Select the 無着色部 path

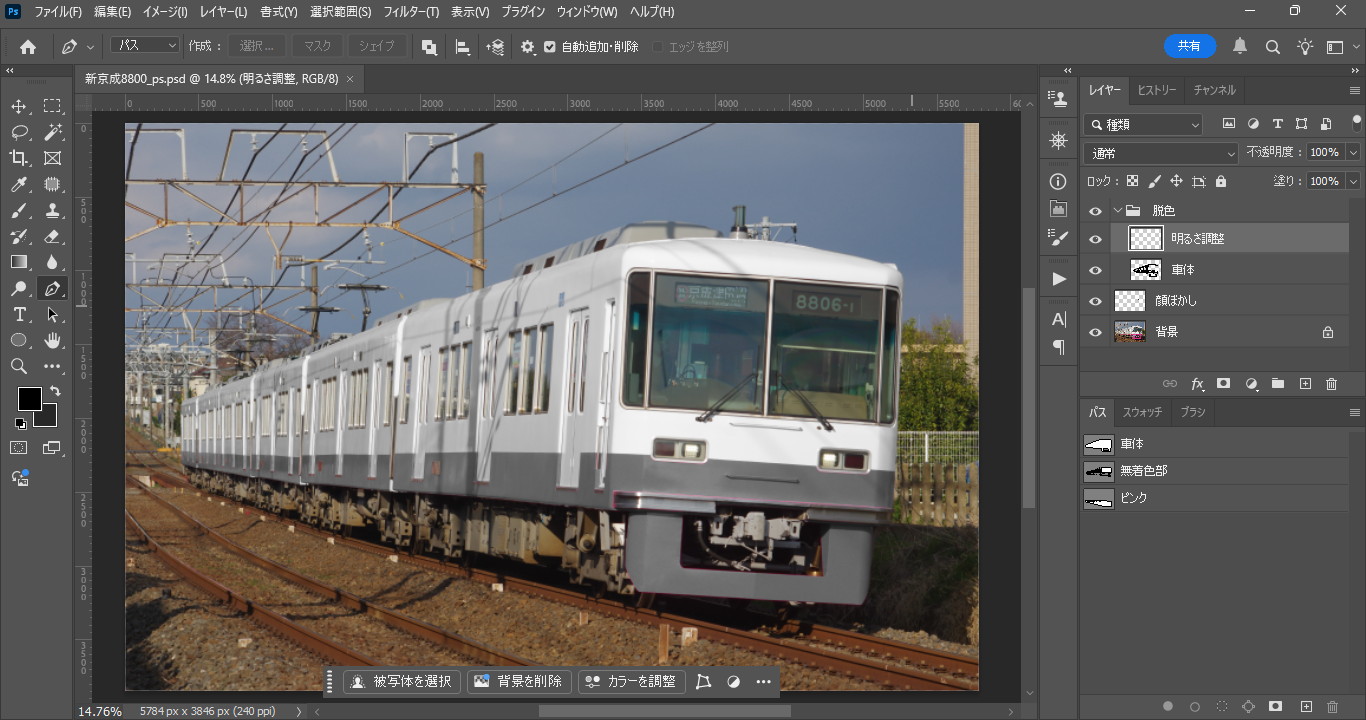[1143, 471]
